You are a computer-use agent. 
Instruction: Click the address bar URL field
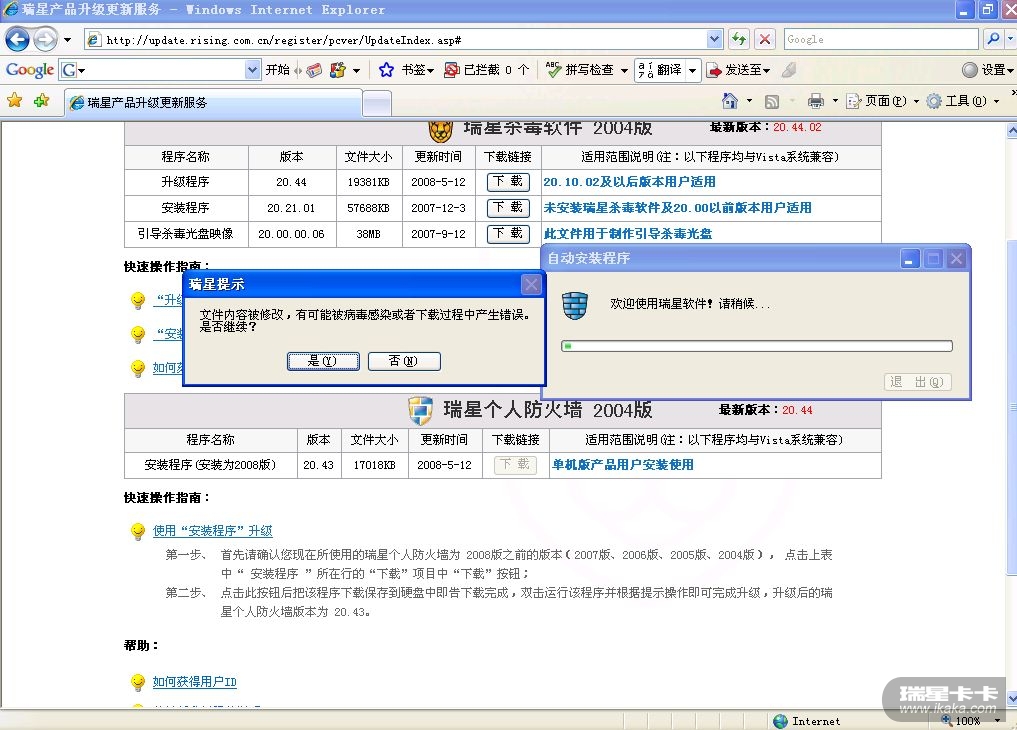396,40
